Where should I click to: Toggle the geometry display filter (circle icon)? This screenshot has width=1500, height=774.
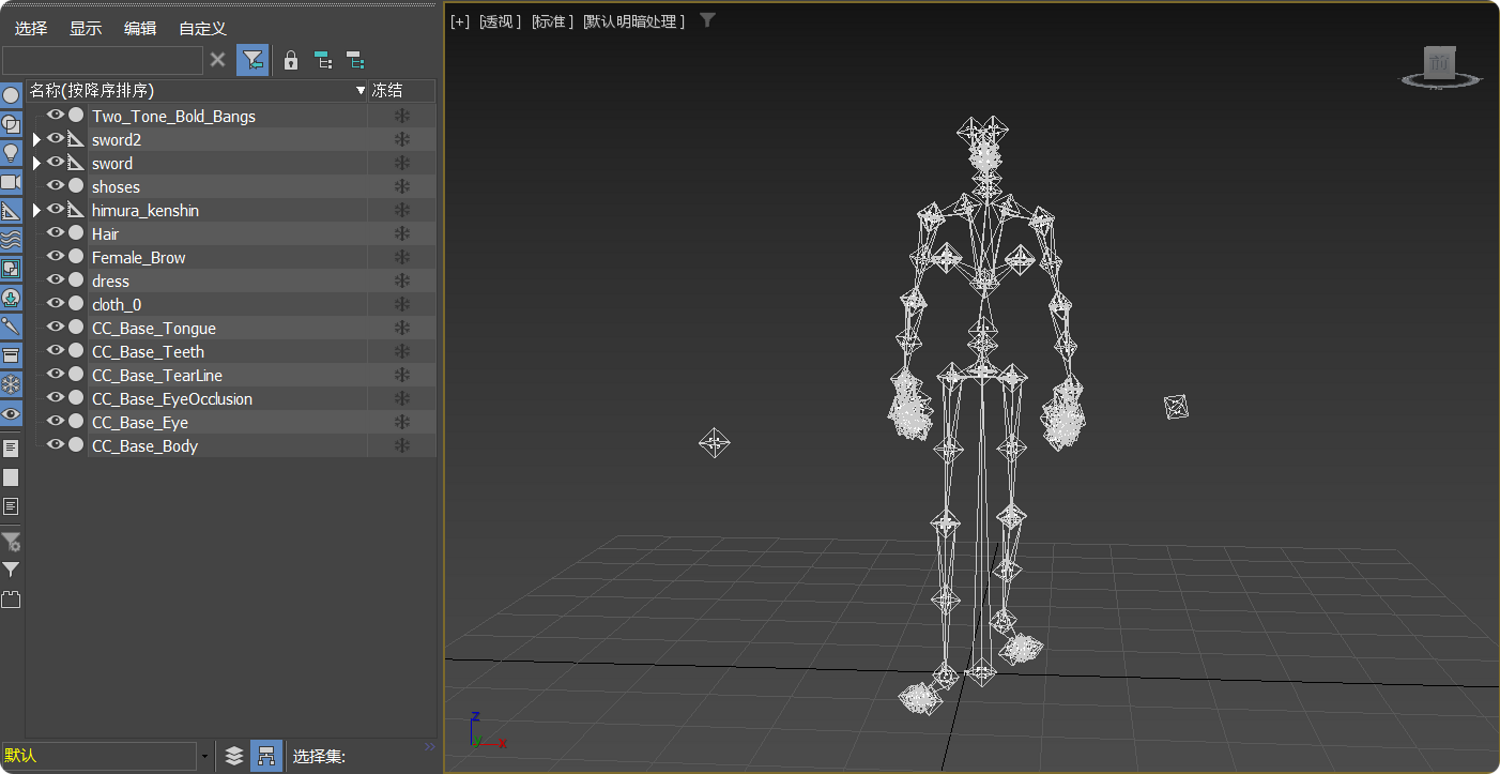point(11,96)
